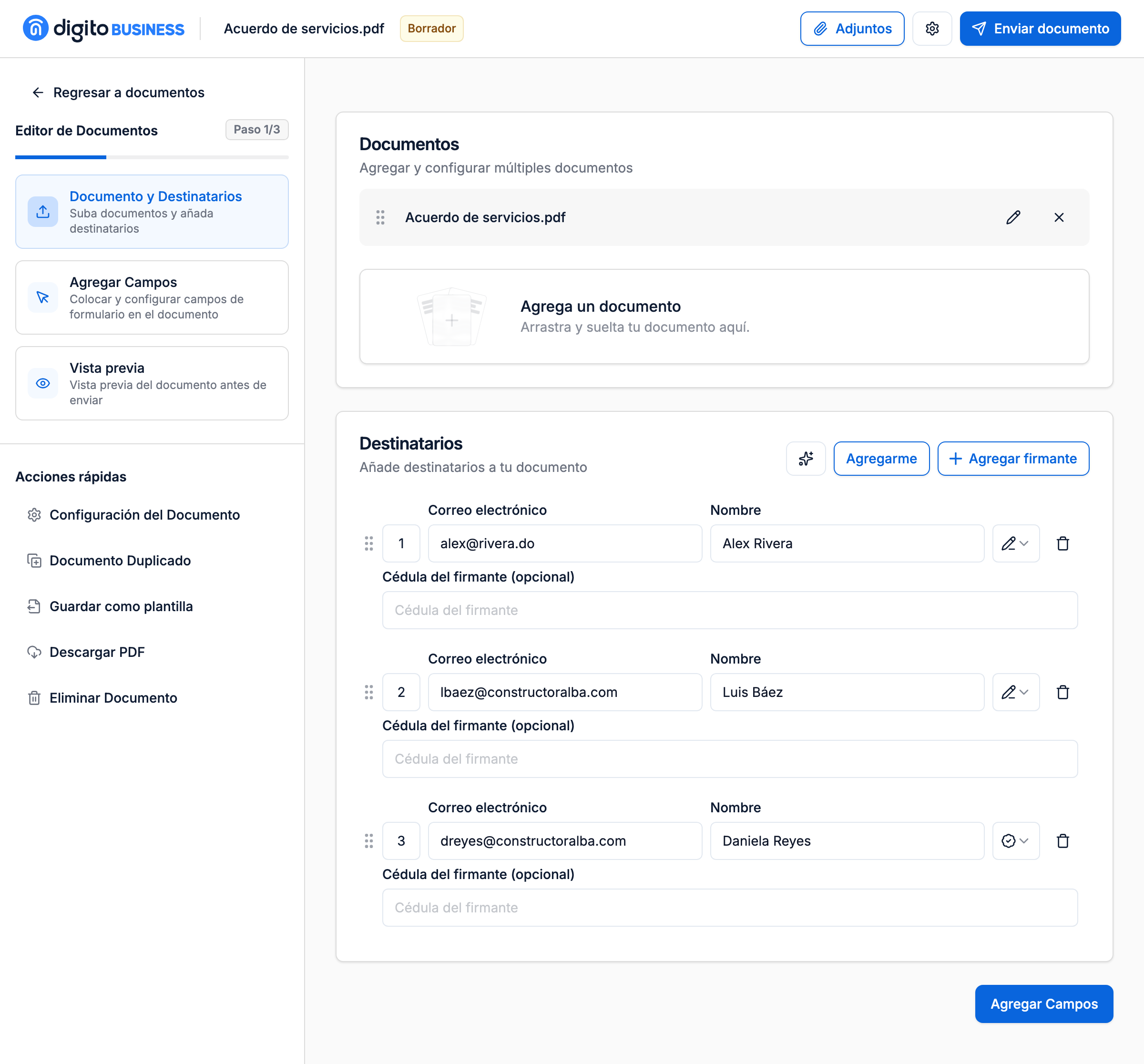Click the order number box for recipient 2
Image resolution: width=1144 pixels, height=1064 pixels.
[401, 692]
